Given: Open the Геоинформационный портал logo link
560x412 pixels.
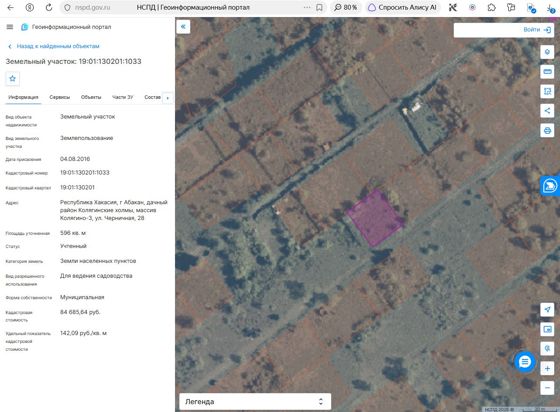Looking at the screenshot, I should [66, 27].
